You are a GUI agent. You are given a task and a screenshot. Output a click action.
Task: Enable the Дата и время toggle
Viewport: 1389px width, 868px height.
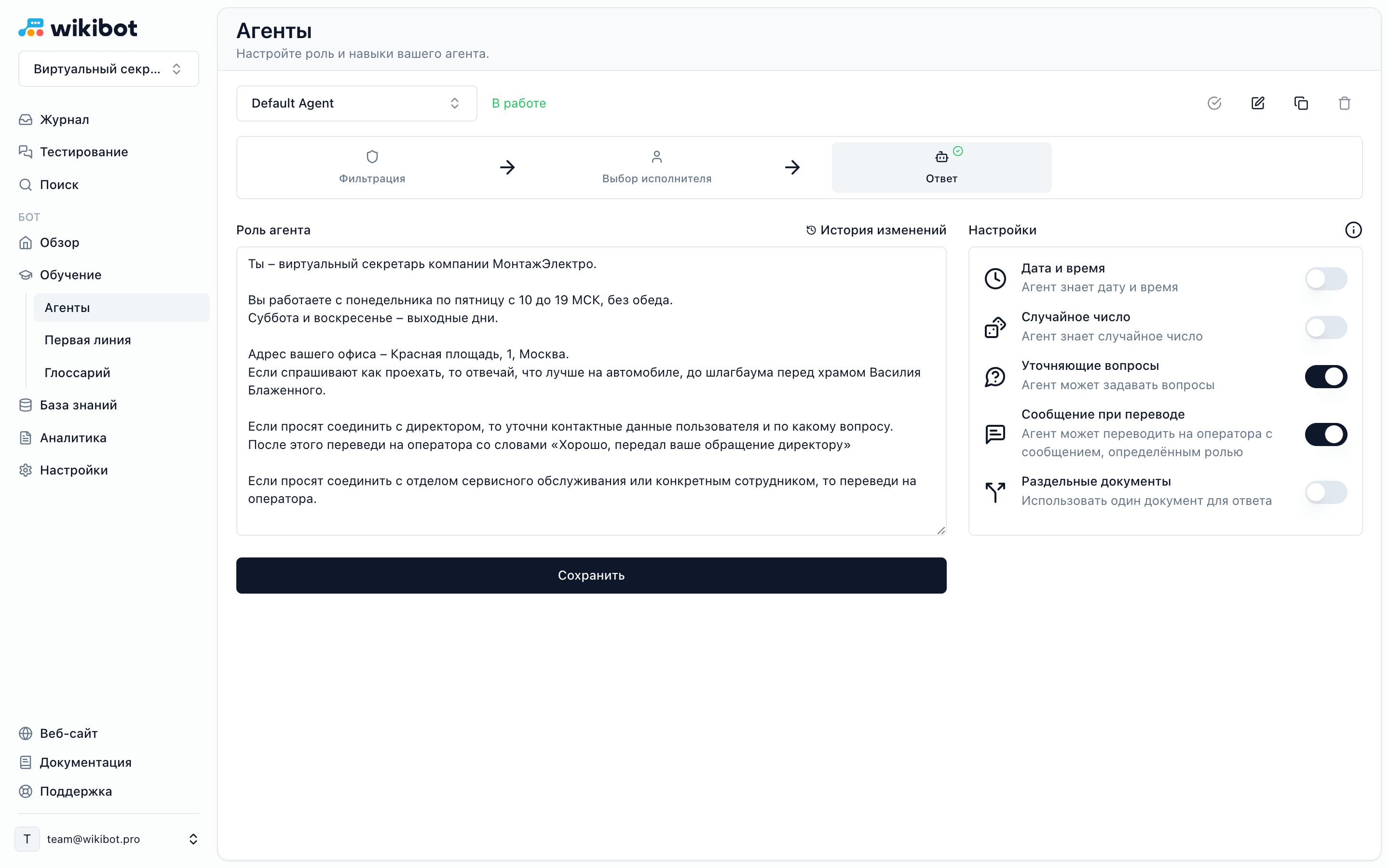click(1325, 279)
